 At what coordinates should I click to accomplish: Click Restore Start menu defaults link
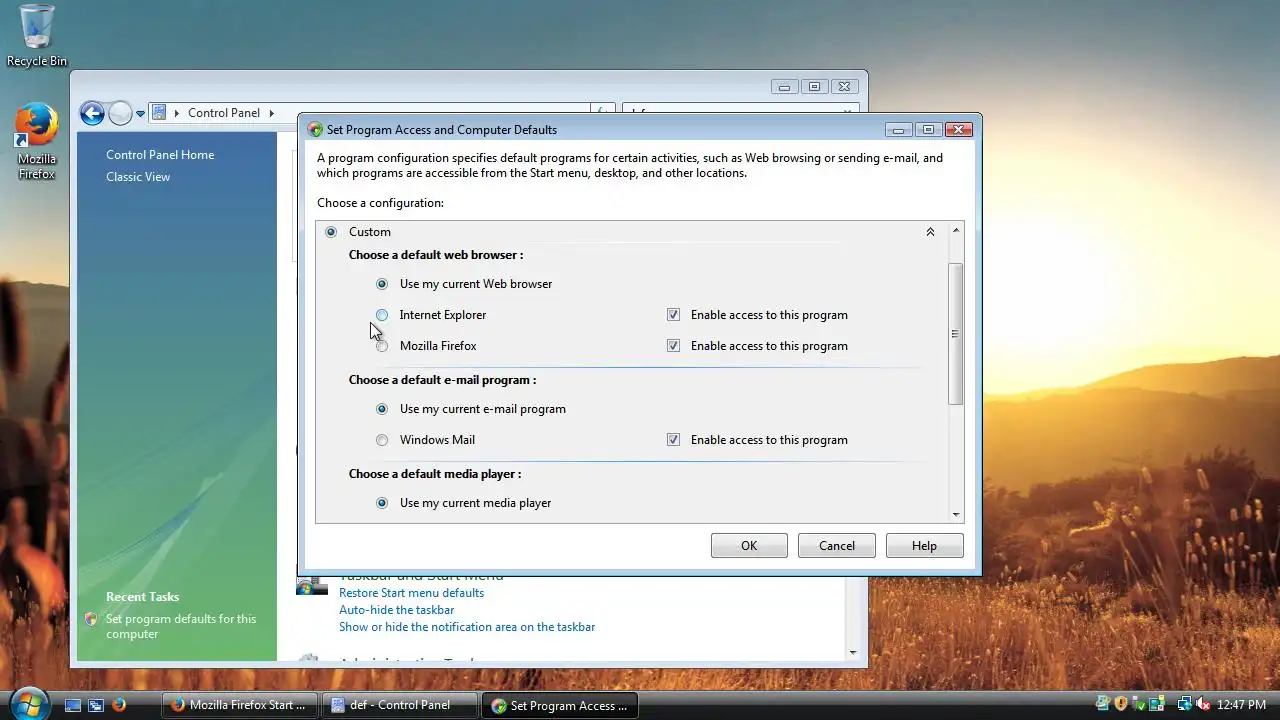411,593
